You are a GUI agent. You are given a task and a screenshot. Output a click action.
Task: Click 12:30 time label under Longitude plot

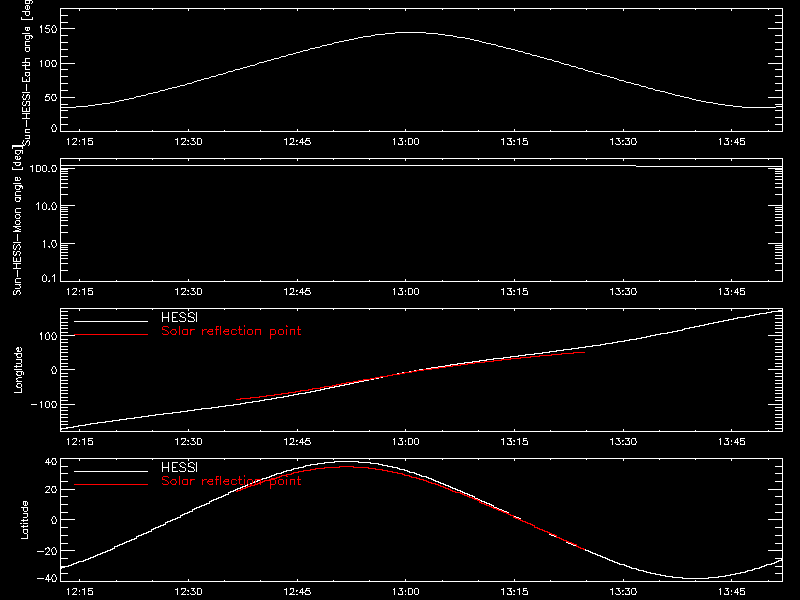tap(188, 442)
